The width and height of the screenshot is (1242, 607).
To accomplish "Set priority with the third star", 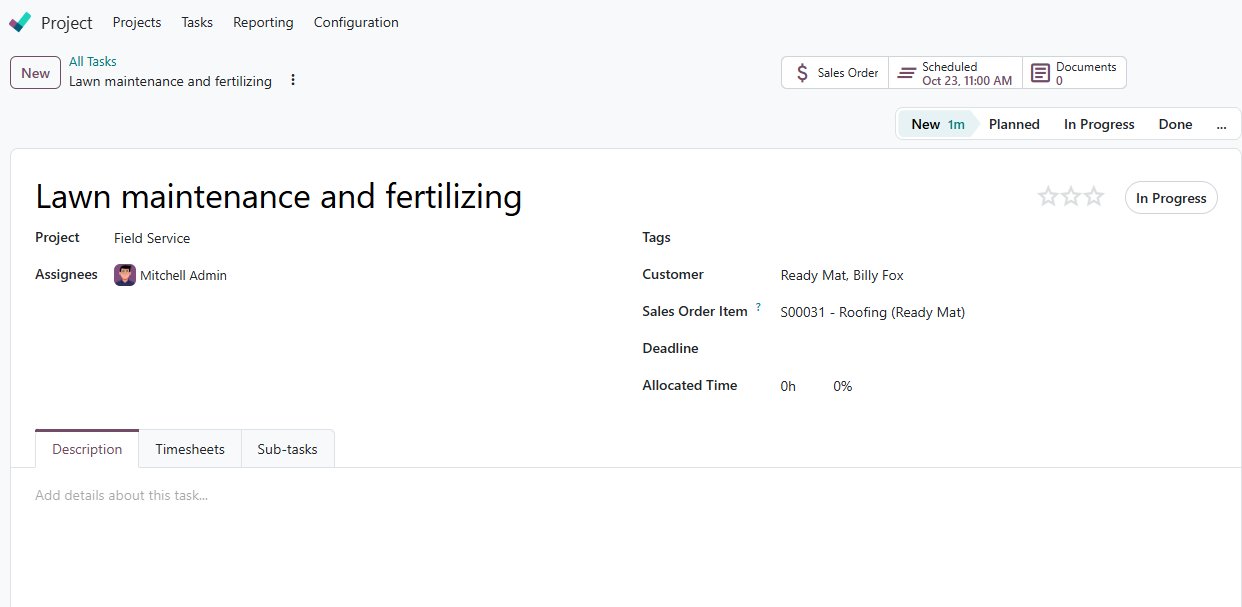I will point(1094,197).
